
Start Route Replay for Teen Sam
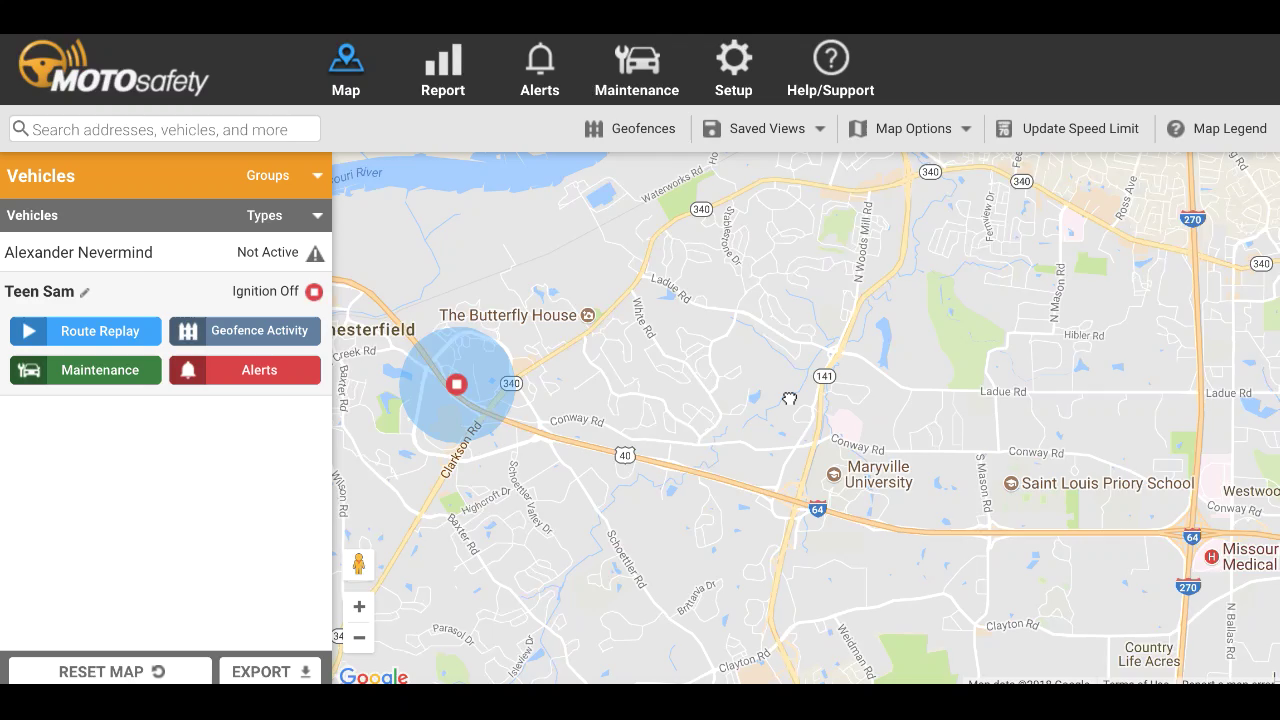pos(86,331)
